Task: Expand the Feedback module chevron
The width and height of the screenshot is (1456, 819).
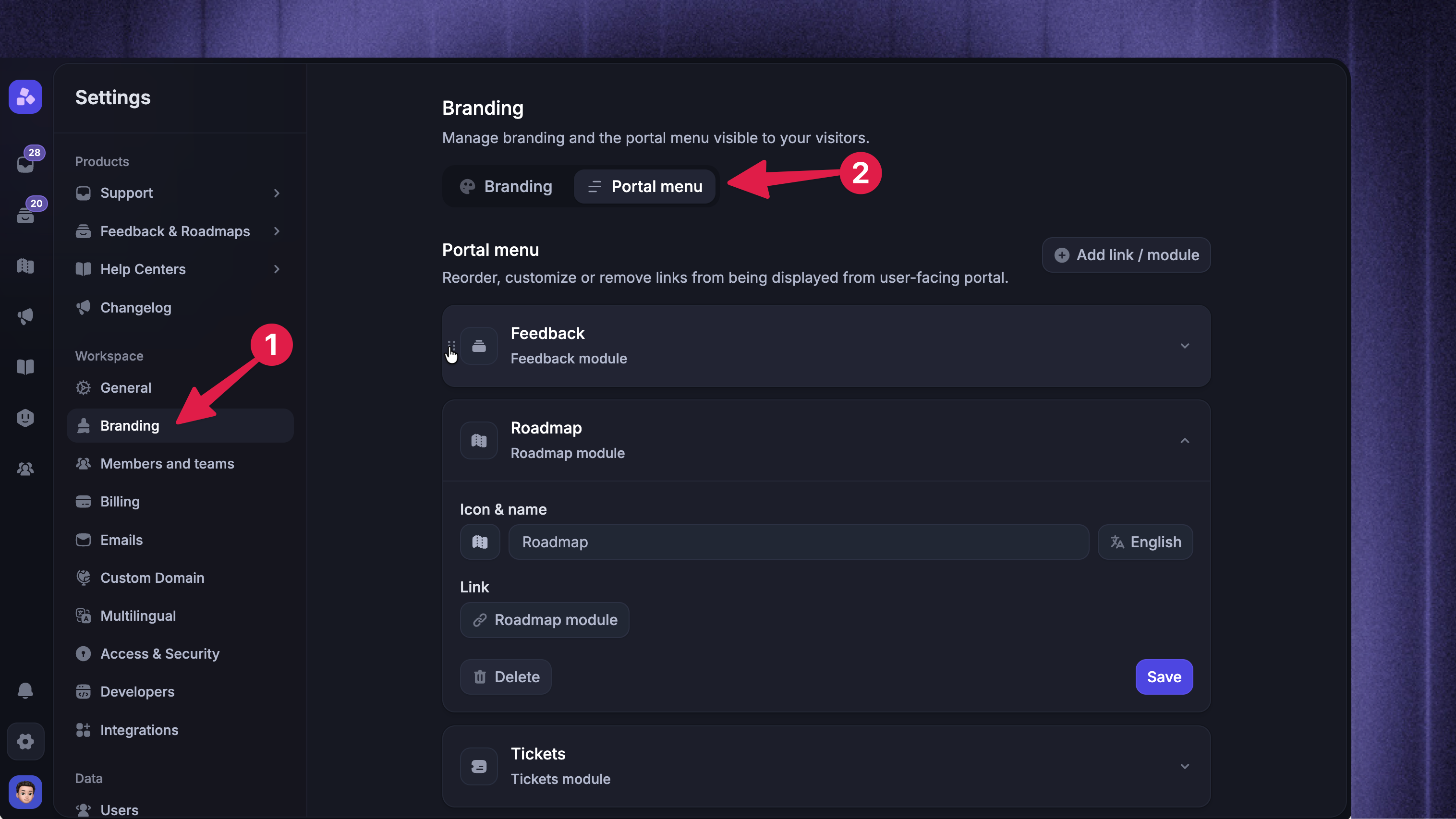Action: coord(1185,345)
